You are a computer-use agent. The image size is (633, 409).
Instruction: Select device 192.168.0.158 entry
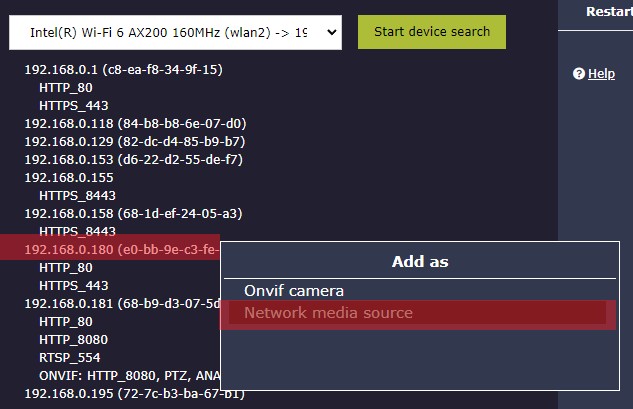coord(133,214)
